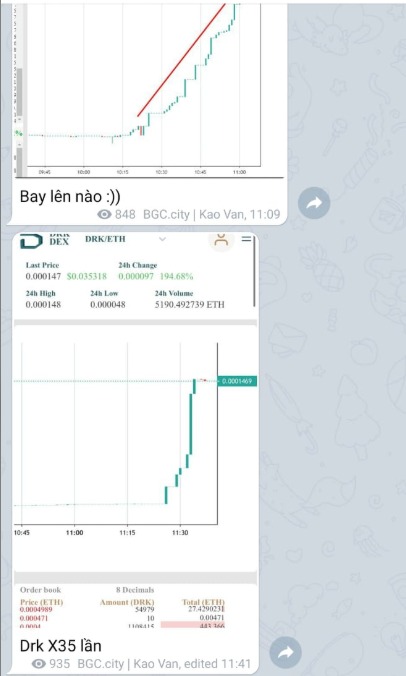Click the views eye icon showing 935
406x676 pixels.
tap(39, 664)
